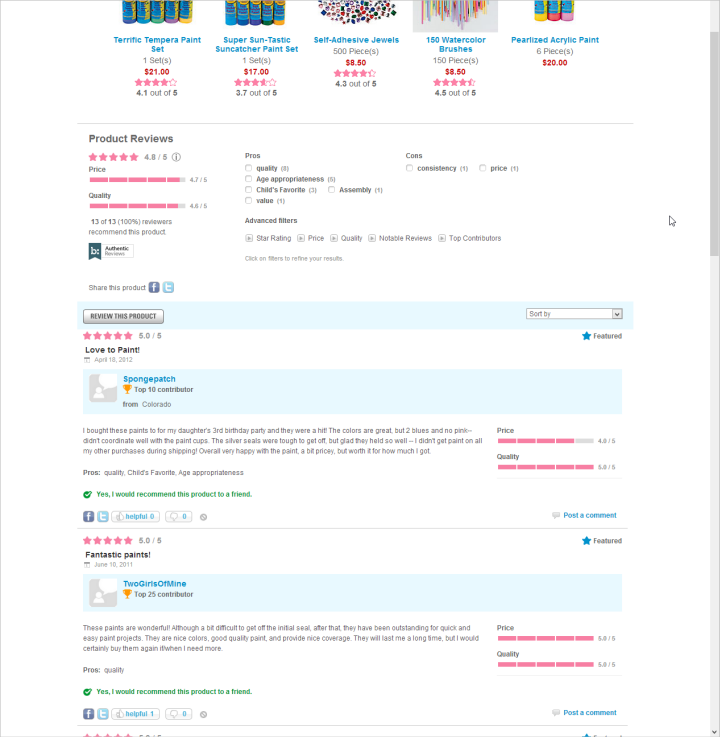
Task: Tick the Child's Favorite pros checkbox
Action: pos(249,190)
